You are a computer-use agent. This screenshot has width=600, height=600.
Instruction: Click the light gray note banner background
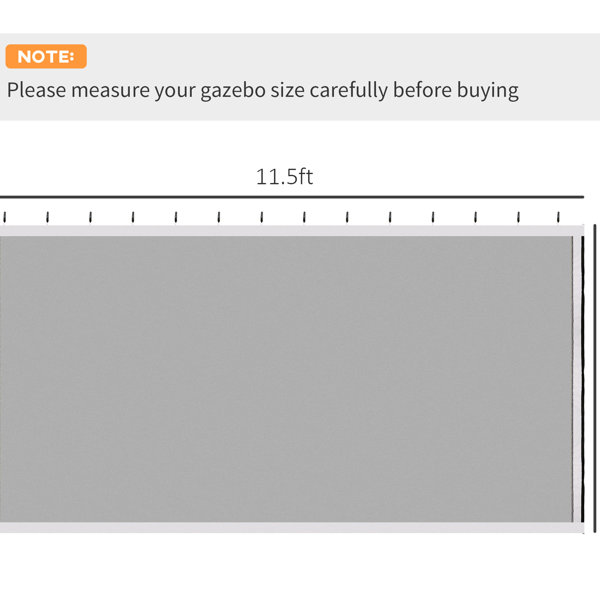pos(300,77)
